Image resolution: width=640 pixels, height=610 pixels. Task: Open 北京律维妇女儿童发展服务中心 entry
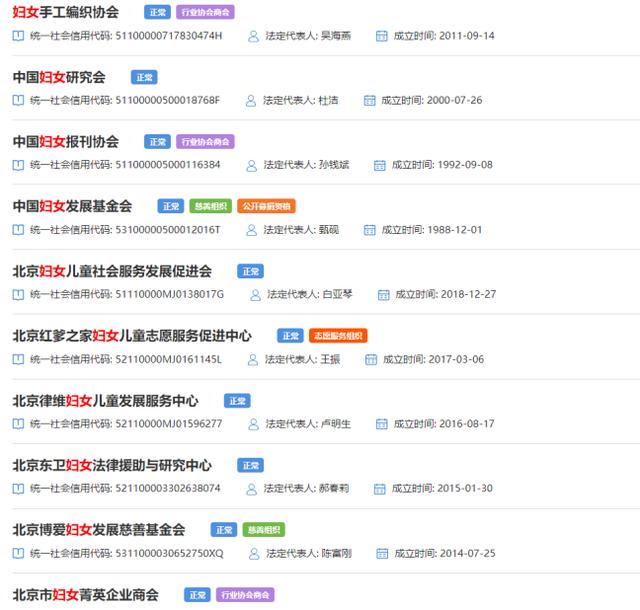tap(106, 401)
